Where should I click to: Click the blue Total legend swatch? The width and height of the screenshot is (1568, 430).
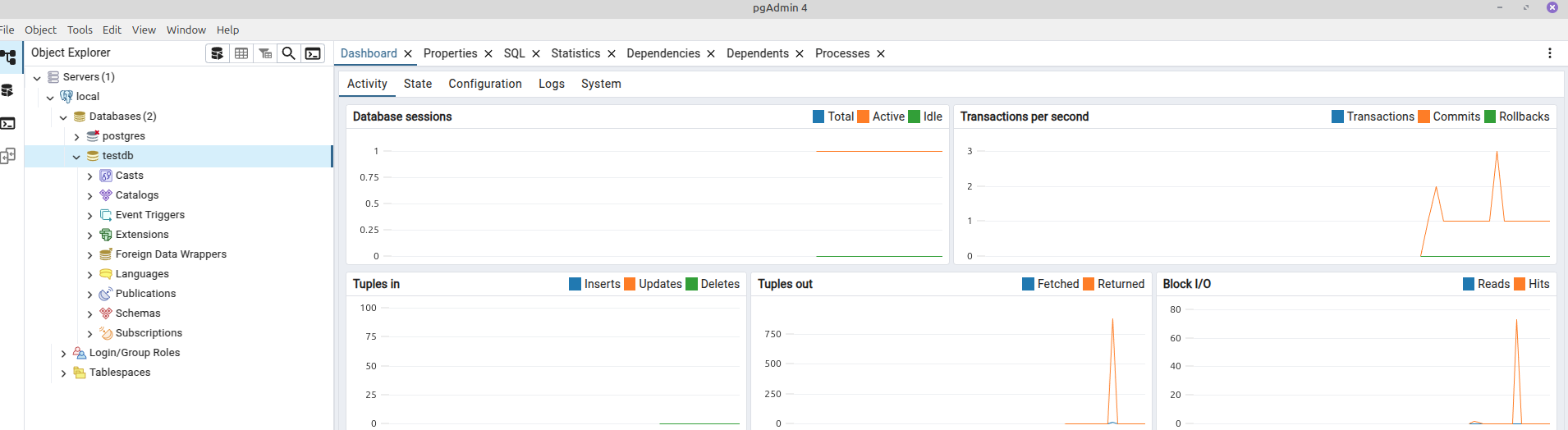pos(818,117)
